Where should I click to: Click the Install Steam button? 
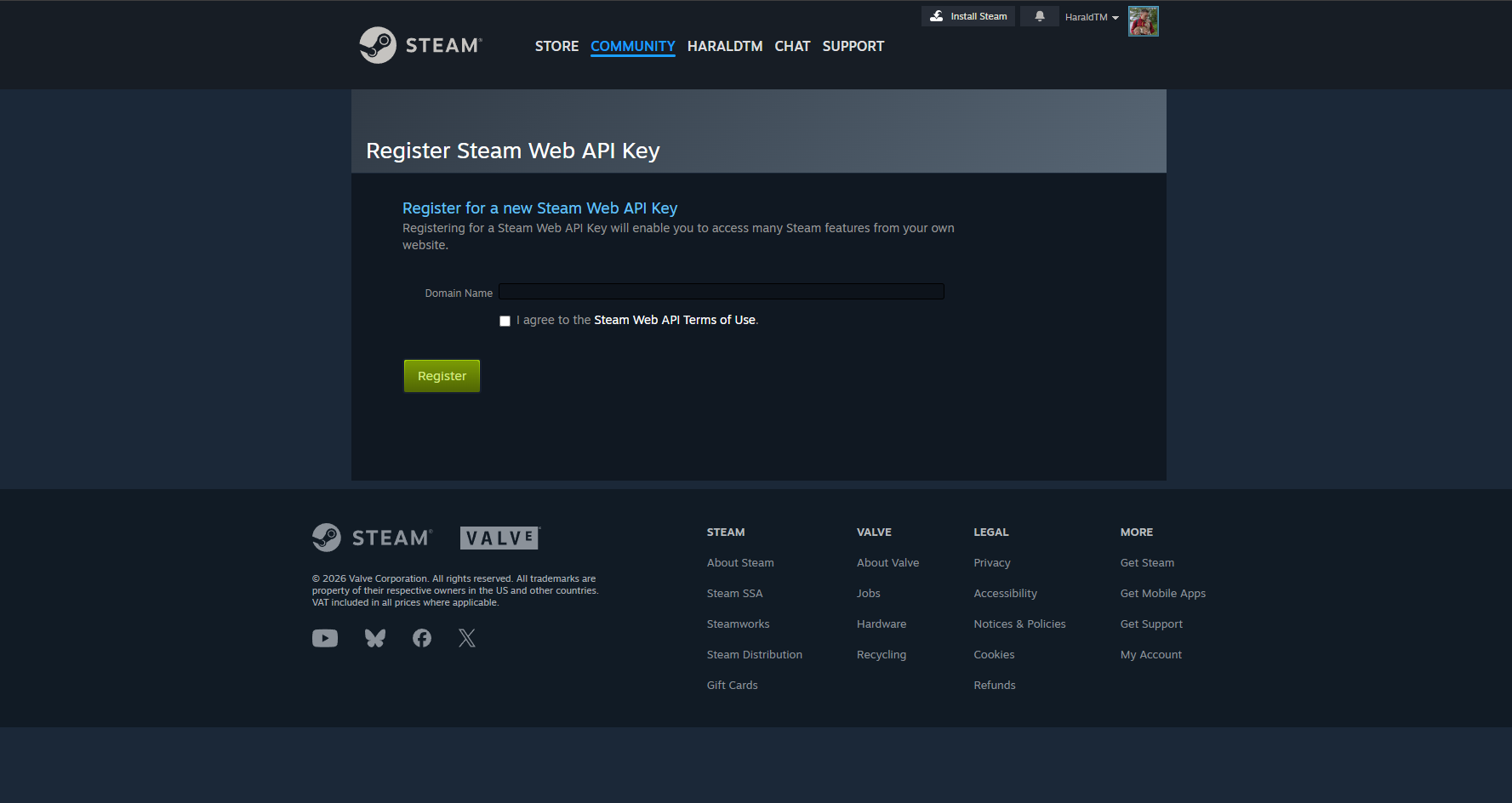[967, 15]
